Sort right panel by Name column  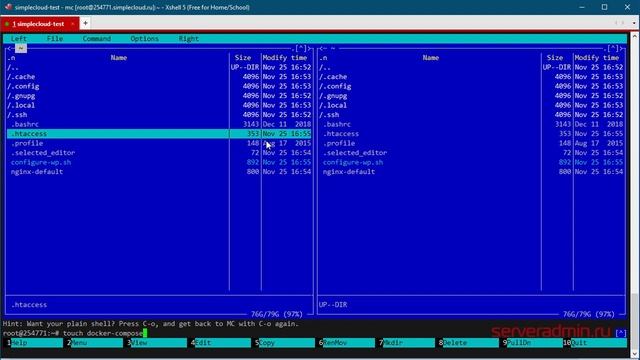pos(431,58)
